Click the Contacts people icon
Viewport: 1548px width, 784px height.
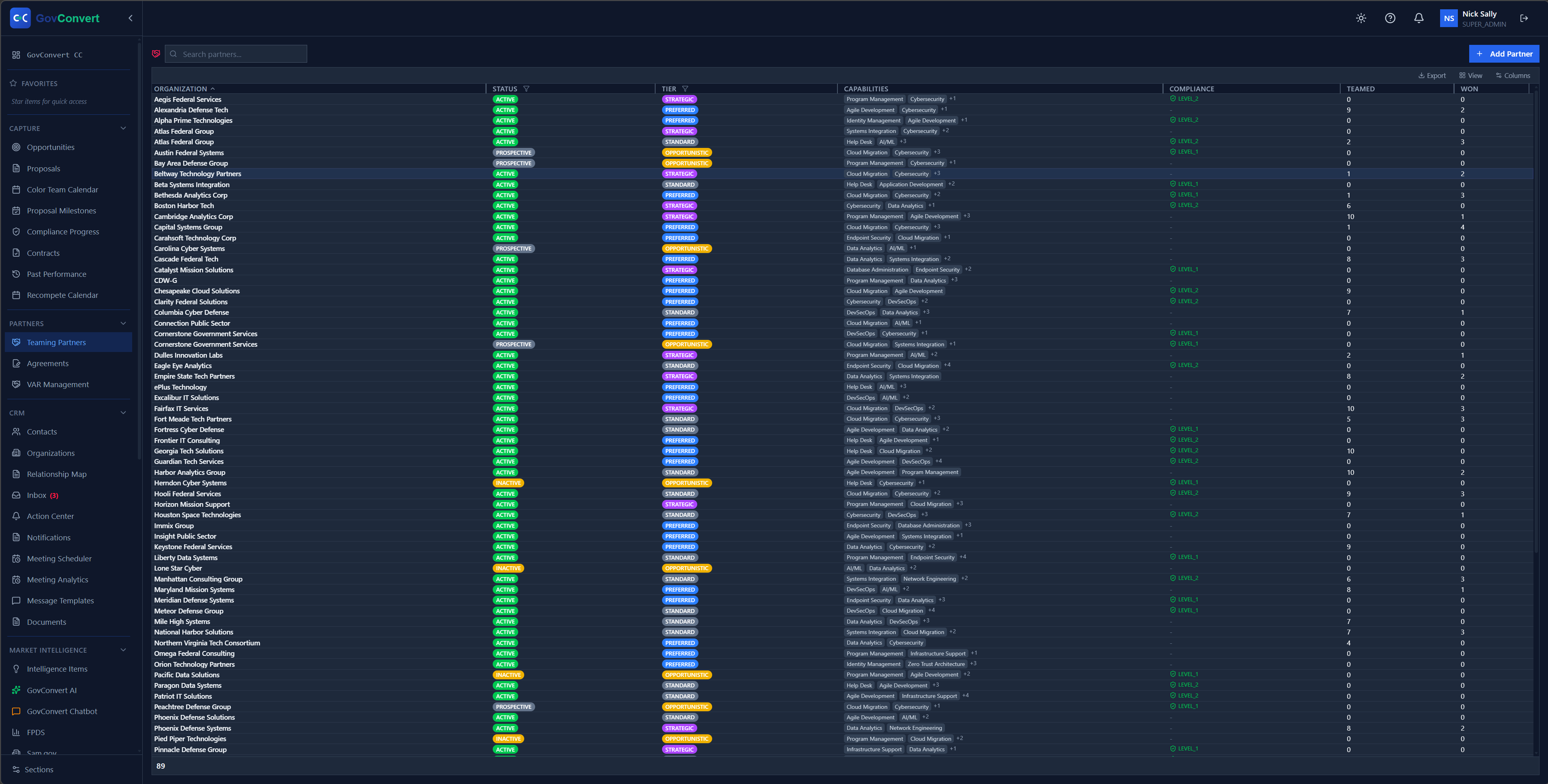[x=16, y=432]
